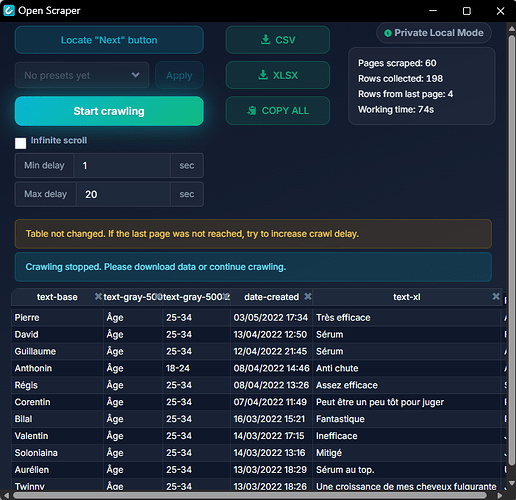Click the Open Scraper app logo icon
The image size is (516, 500).
9,10
